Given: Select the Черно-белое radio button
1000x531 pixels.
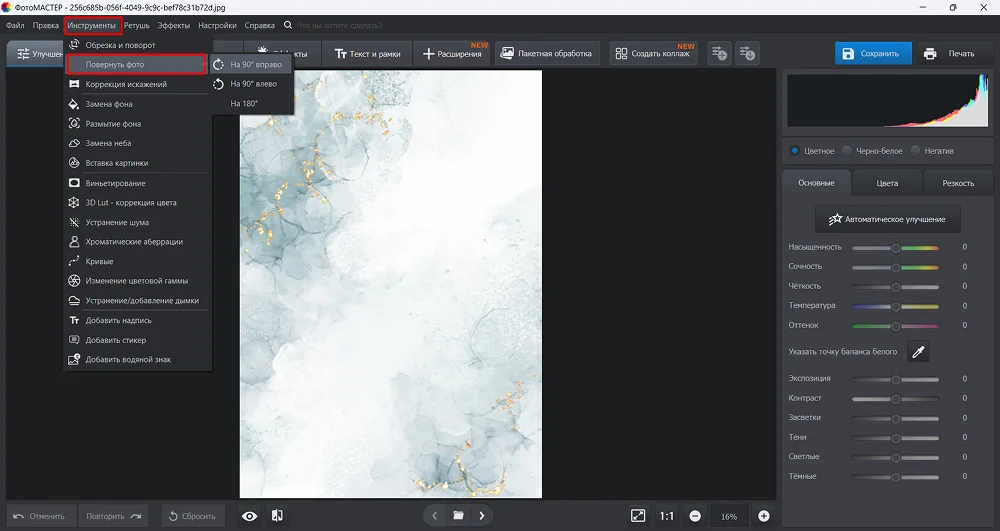Looking at the screenshot, I should click(x=847, y=151).
